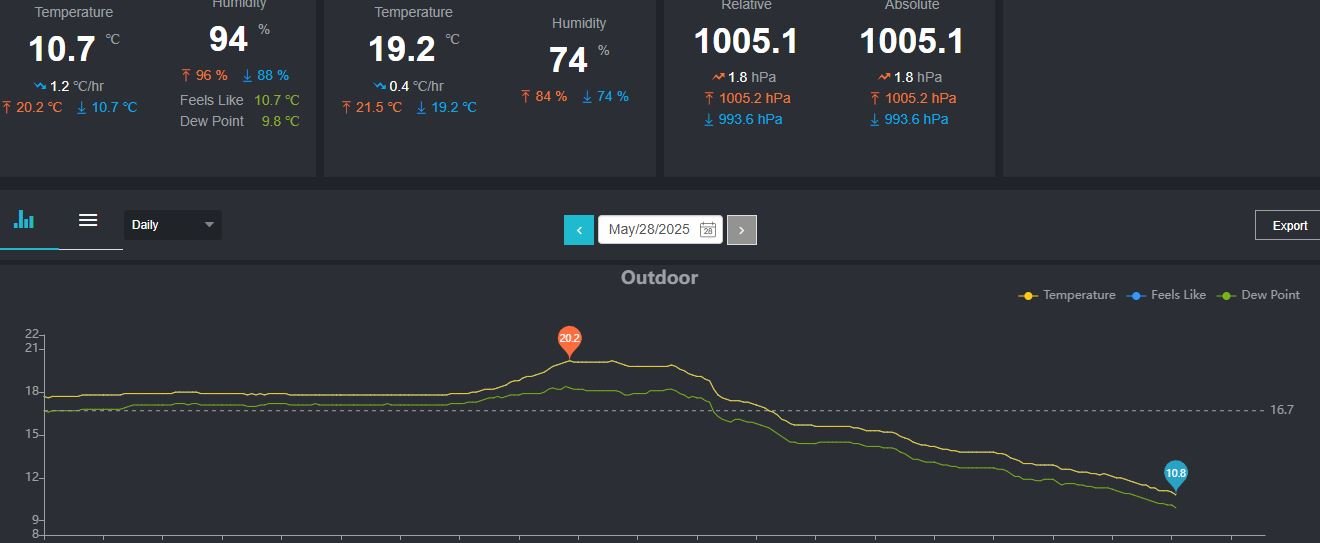Open the Daily interval dropdown

pos(173,225)
